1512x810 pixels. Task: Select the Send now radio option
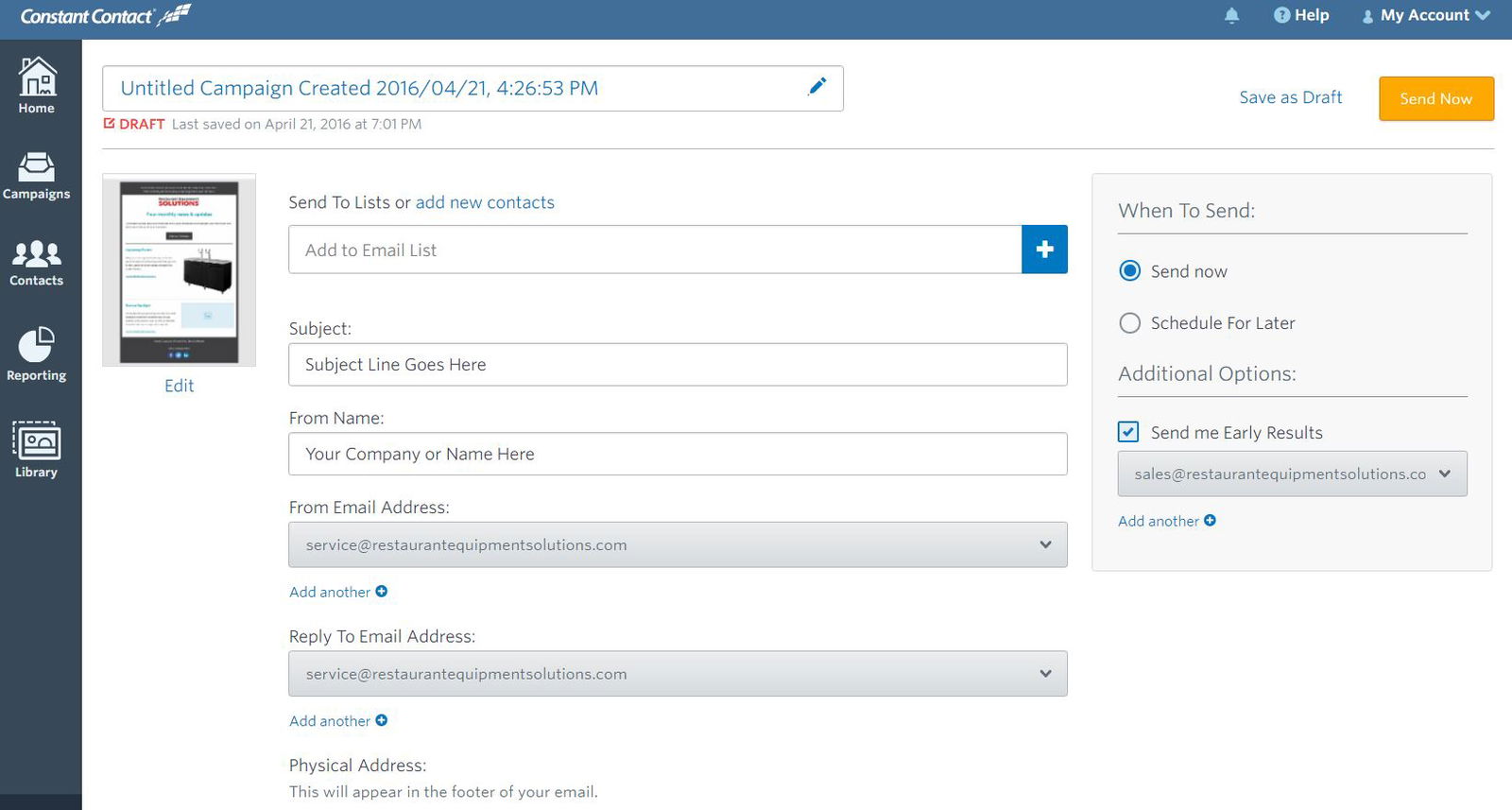(1129, 271)
